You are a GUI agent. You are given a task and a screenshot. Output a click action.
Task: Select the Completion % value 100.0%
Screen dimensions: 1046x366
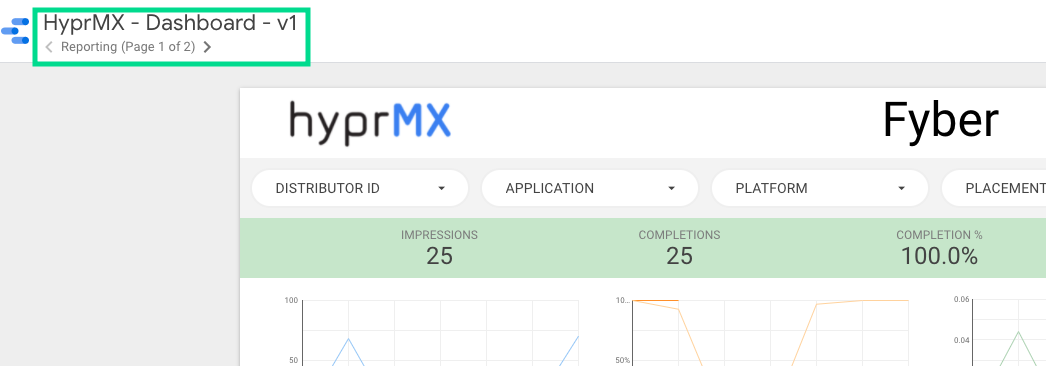[x=939, y=255]
